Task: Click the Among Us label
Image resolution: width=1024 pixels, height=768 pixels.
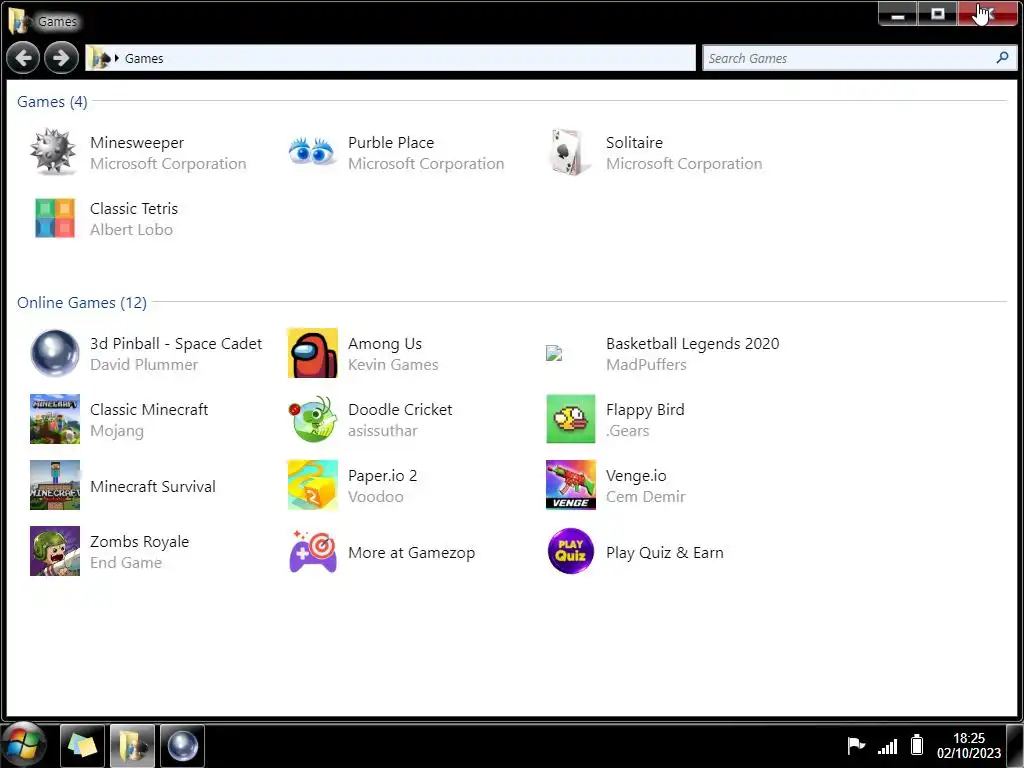Action: click(385, 344)
